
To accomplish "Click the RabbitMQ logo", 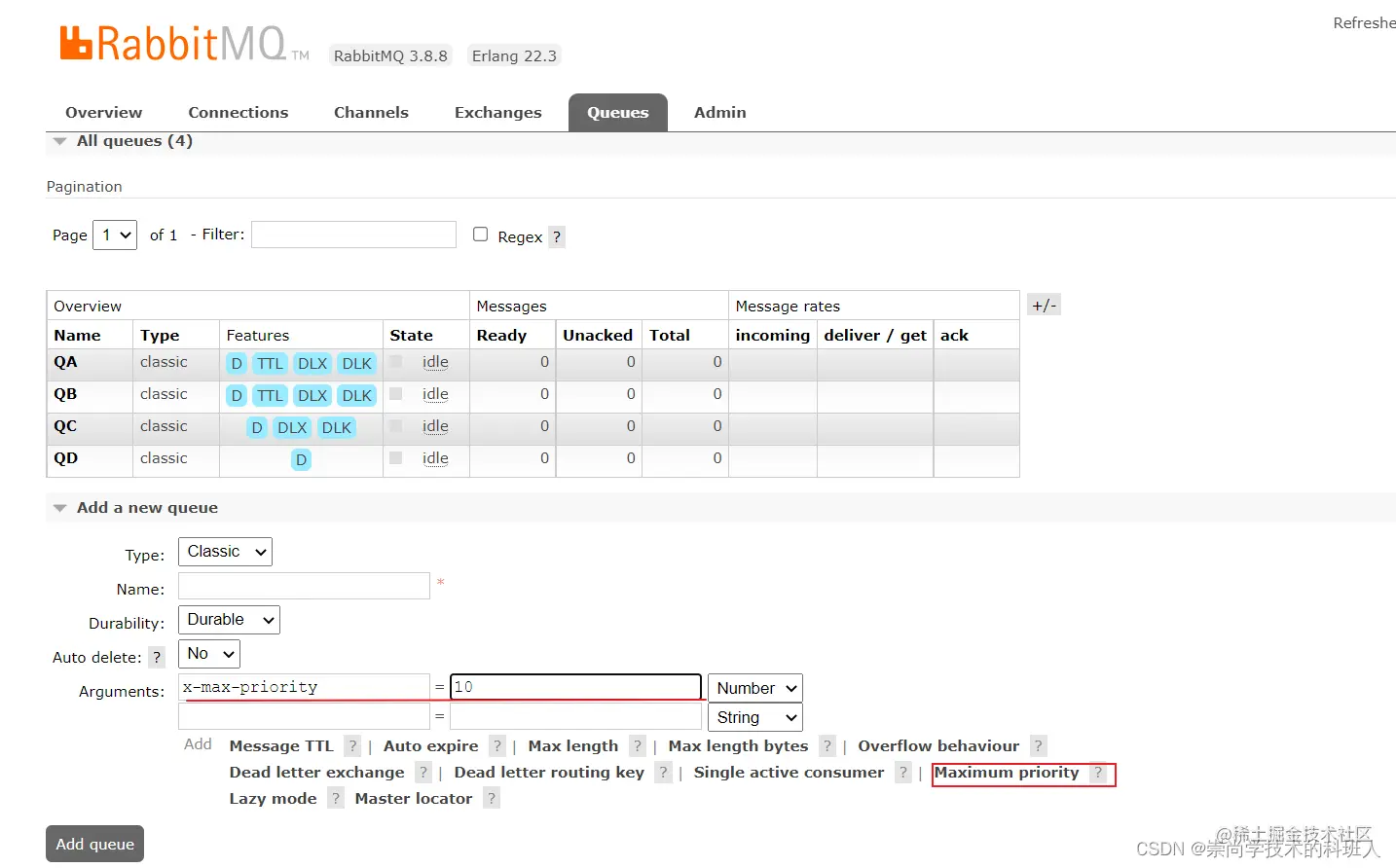I will (185, 45).
